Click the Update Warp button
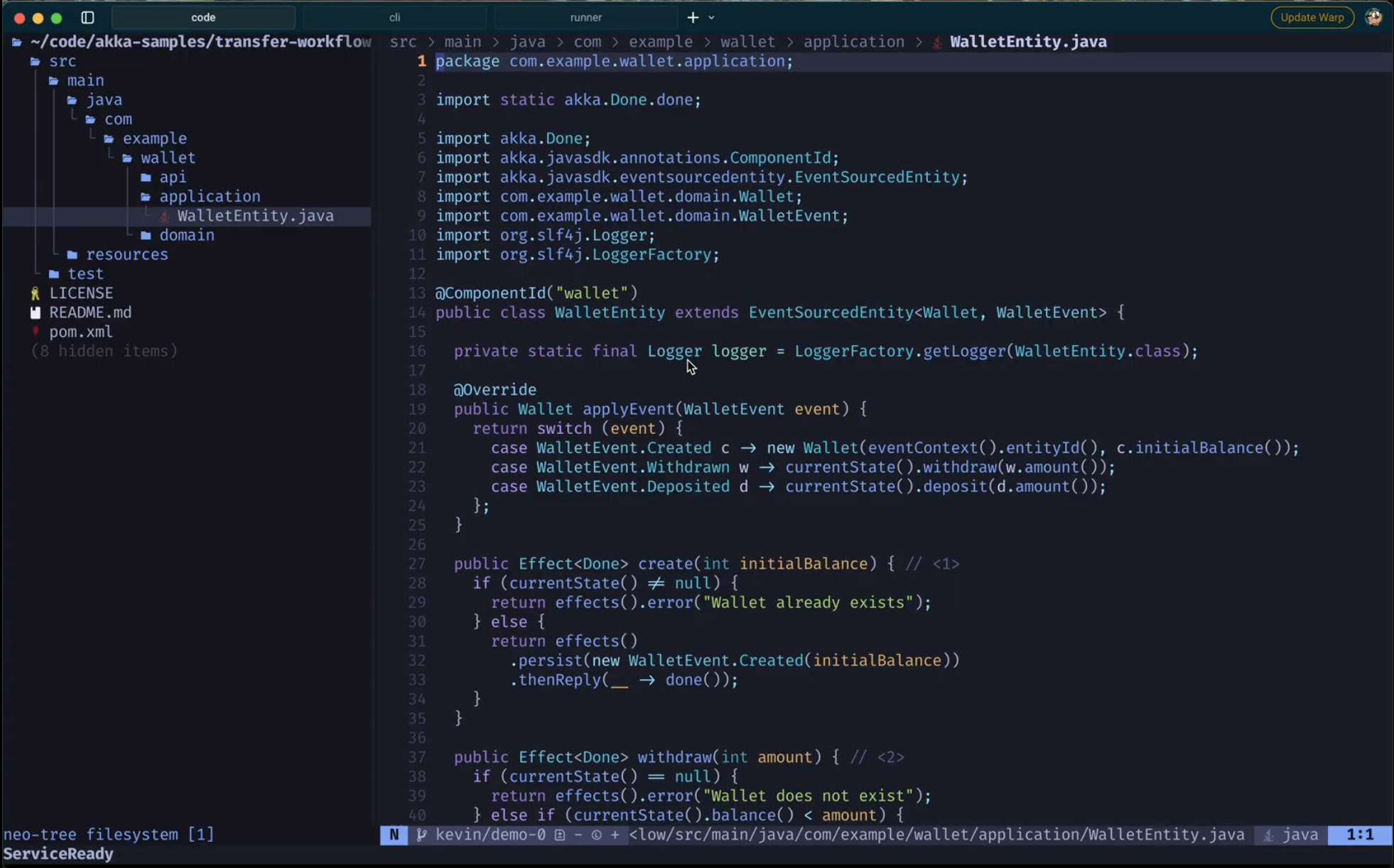 pyautogui.click(x=1311, y=17)
